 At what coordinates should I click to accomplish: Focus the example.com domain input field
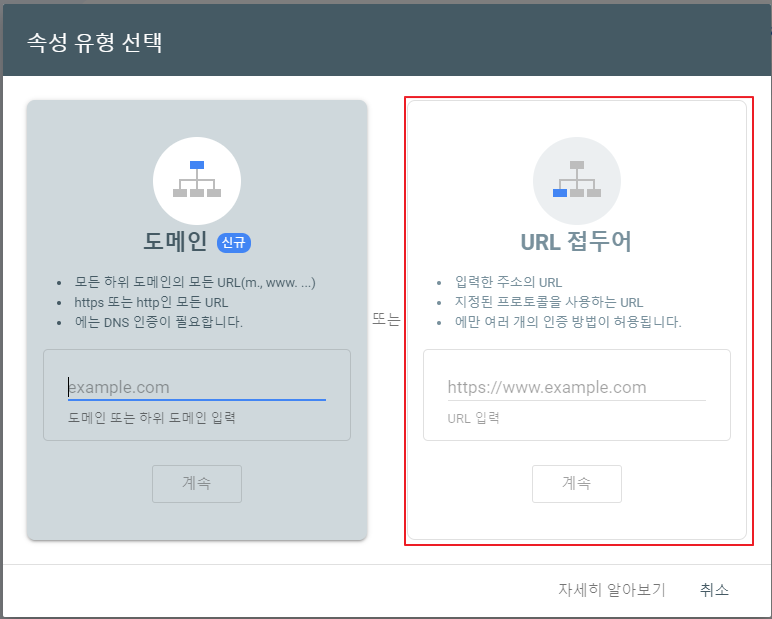(x=196, y=387)
